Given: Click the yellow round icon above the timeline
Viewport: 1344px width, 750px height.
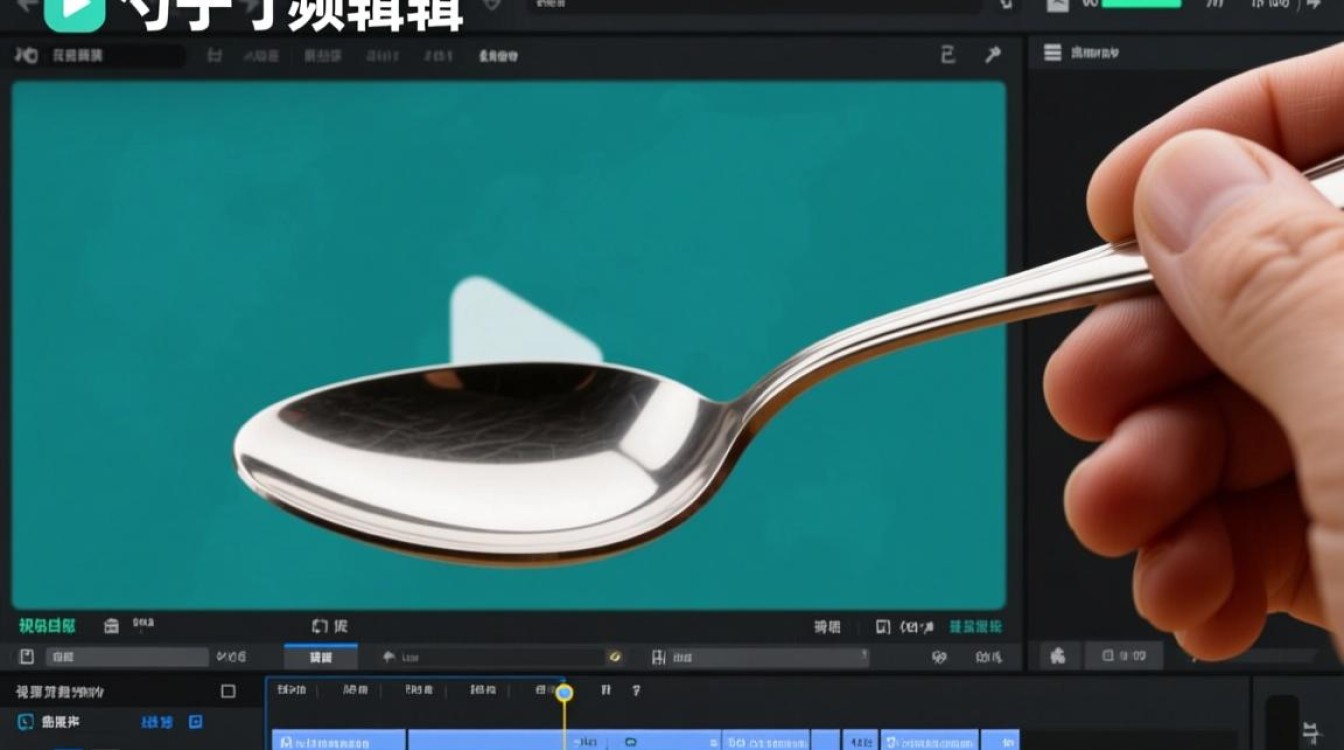Looking at the screenshot, I should (615, 657).
